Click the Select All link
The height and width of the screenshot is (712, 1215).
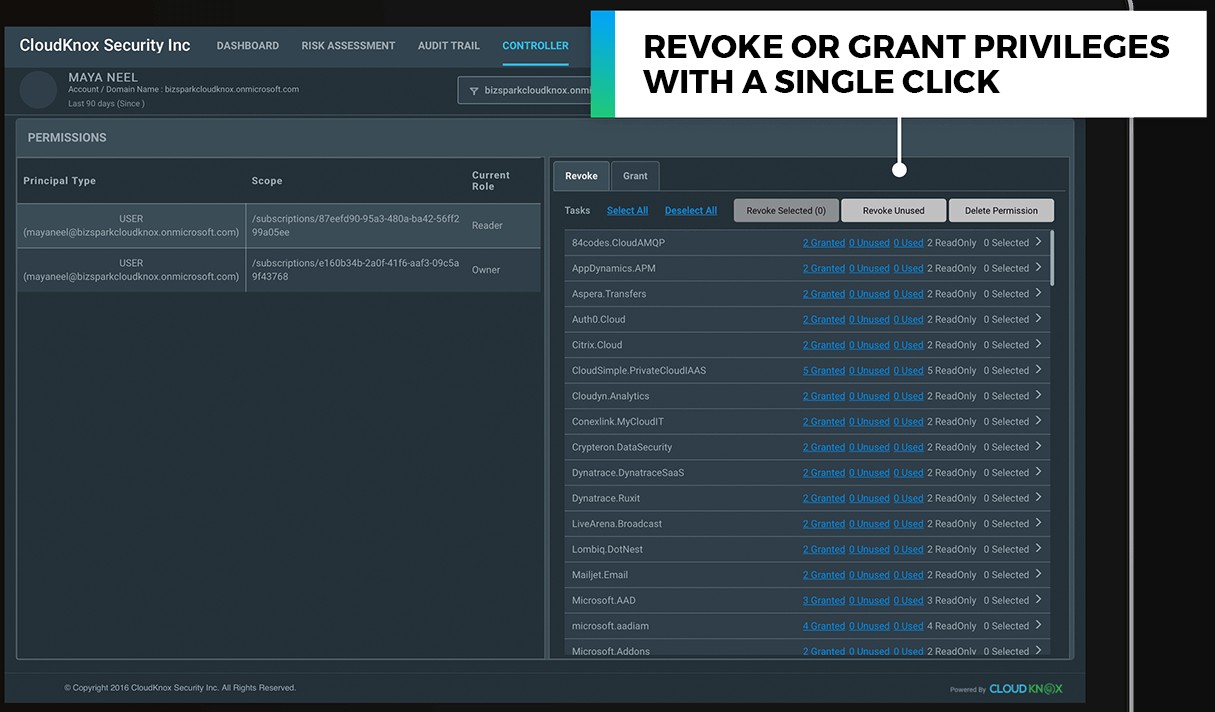[627, 211]
